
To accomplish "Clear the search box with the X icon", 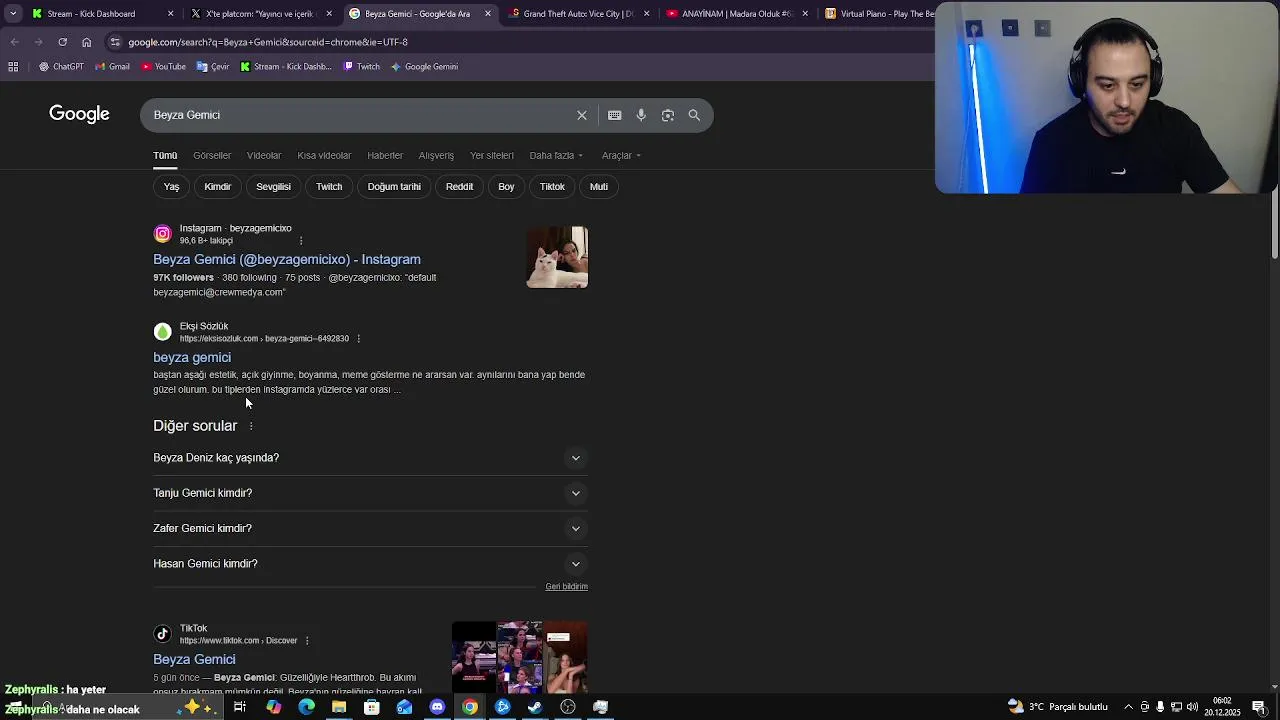I will 582,115.
